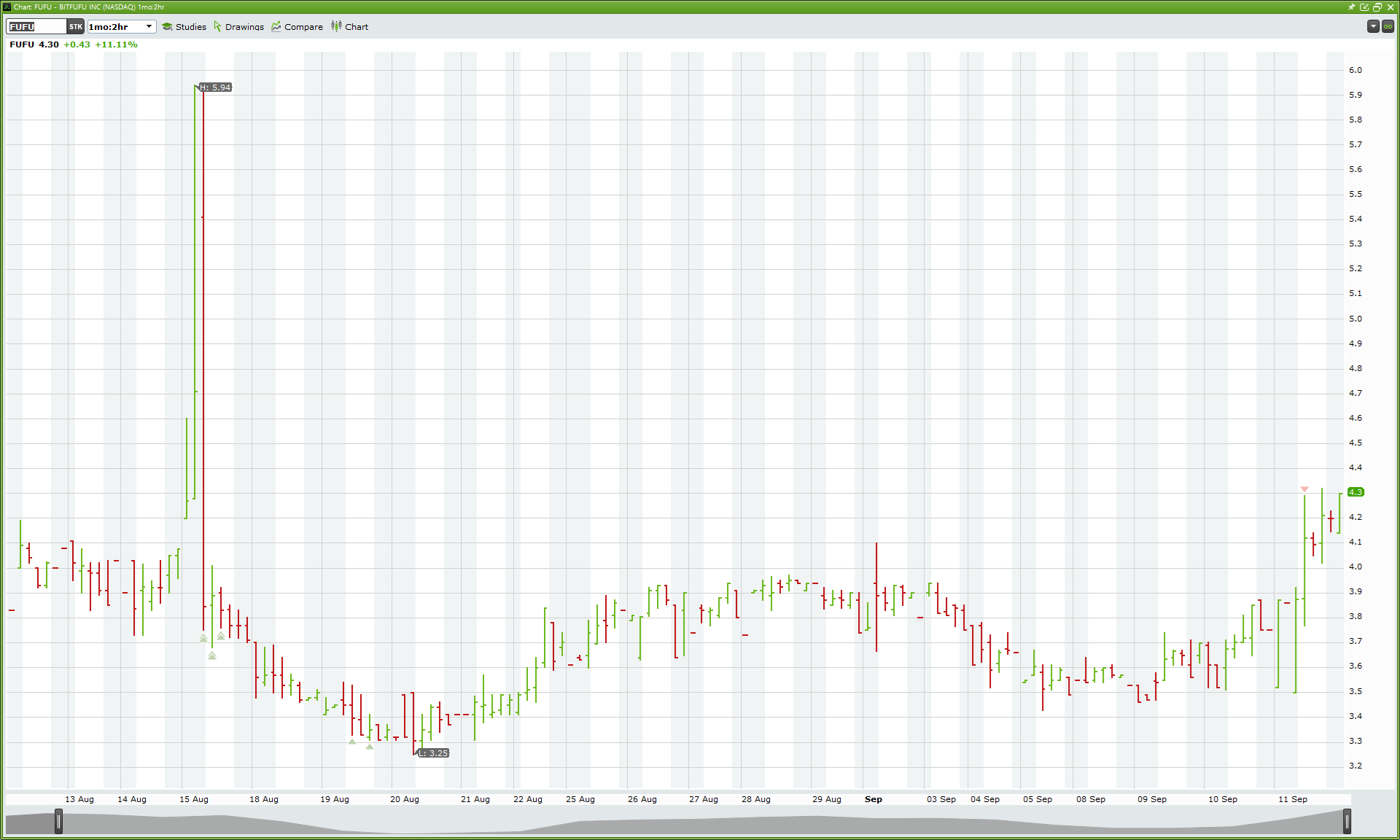Click the chart application icon in the title bar
This screenshot has width=1400, height=840.
pyautogui.click(x=7, y=7)
